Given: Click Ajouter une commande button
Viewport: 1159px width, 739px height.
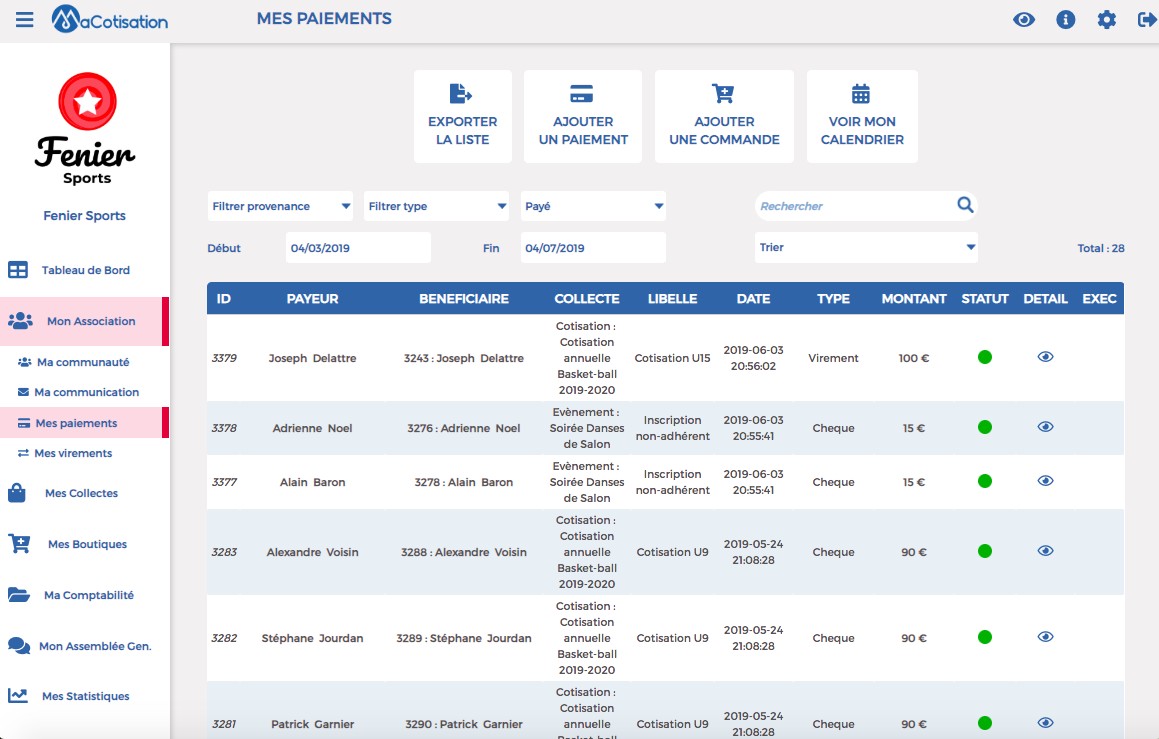Looking at the screenshot, I should pos(724,117).
